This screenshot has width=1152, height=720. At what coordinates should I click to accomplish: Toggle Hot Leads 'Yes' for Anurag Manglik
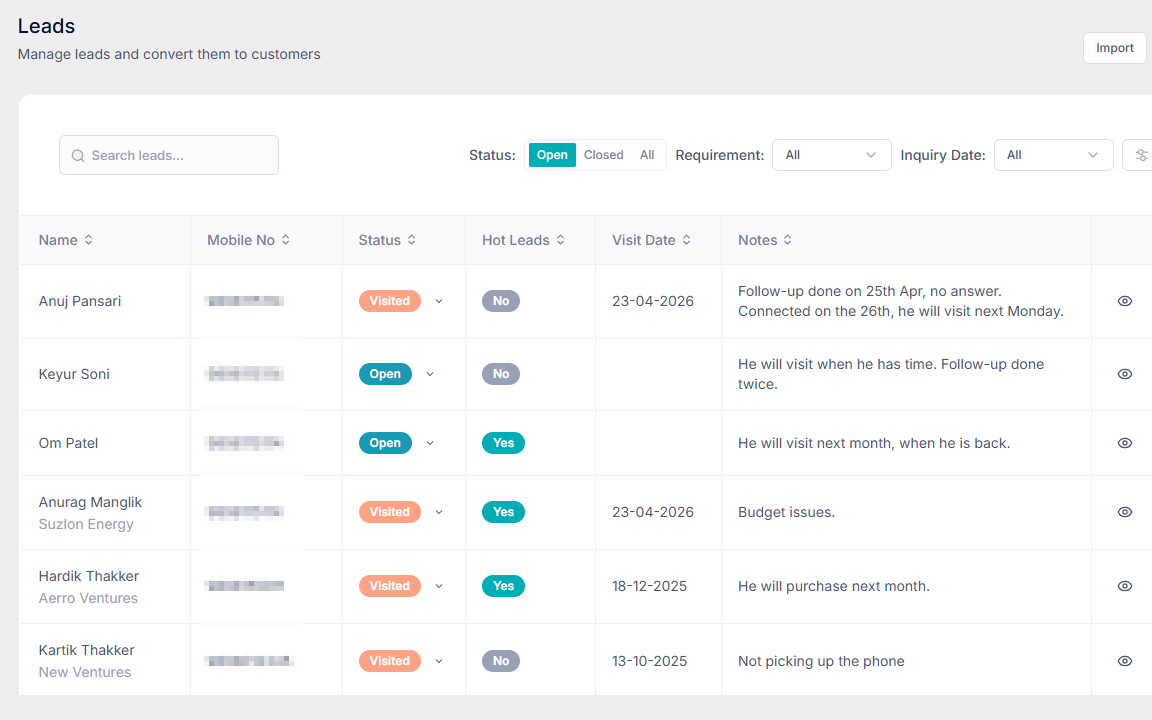tap(503, 512)
